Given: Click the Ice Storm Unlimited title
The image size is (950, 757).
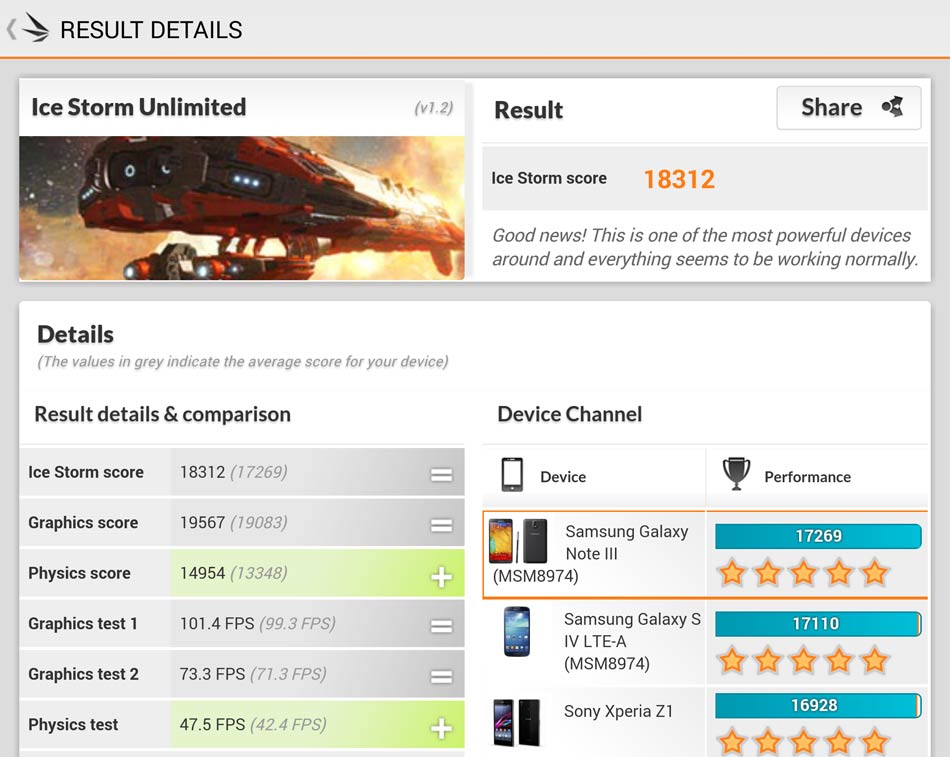Looking at the screenshot, I should [139, 107].
